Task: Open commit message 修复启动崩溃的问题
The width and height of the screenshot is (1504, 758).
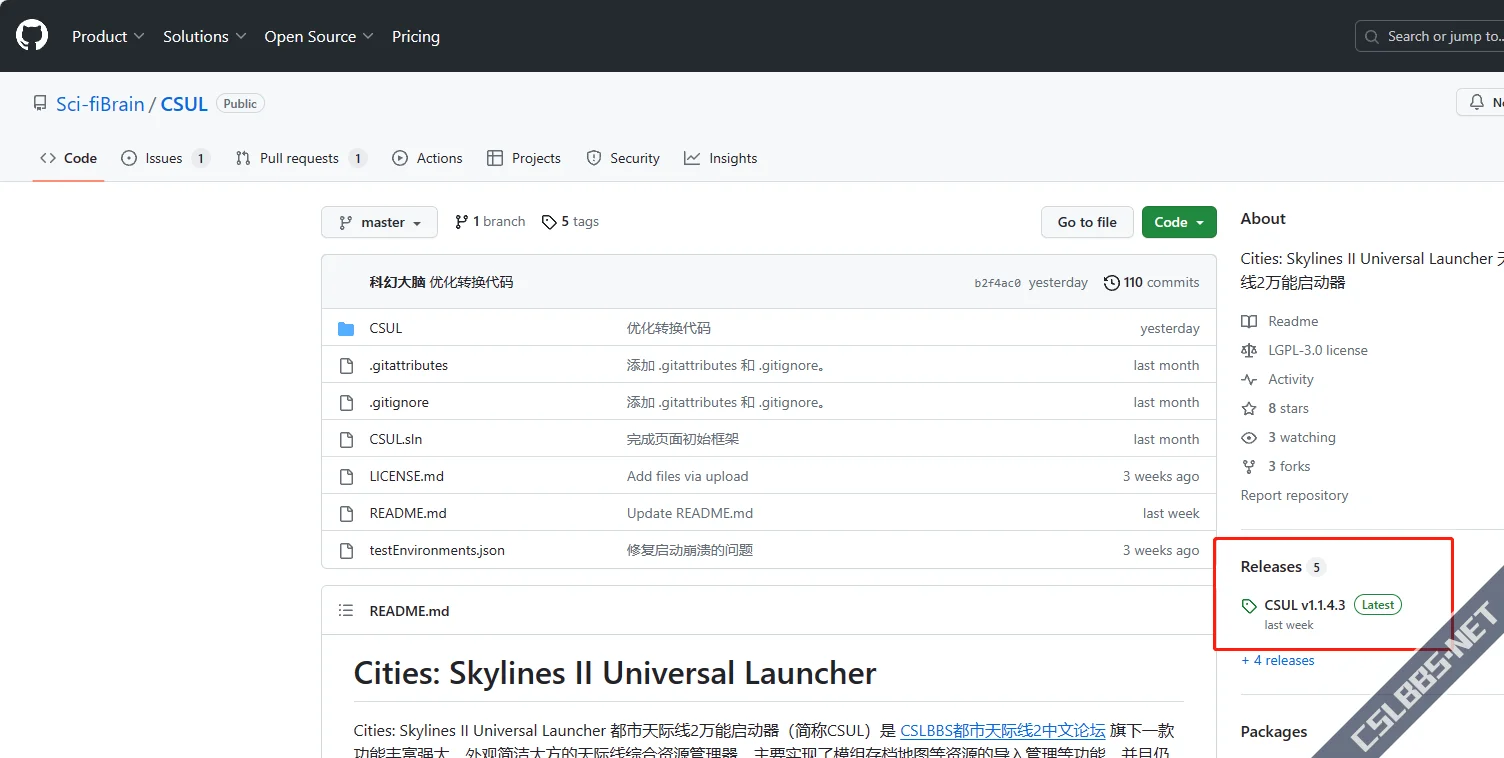Action: coord(690,550)
